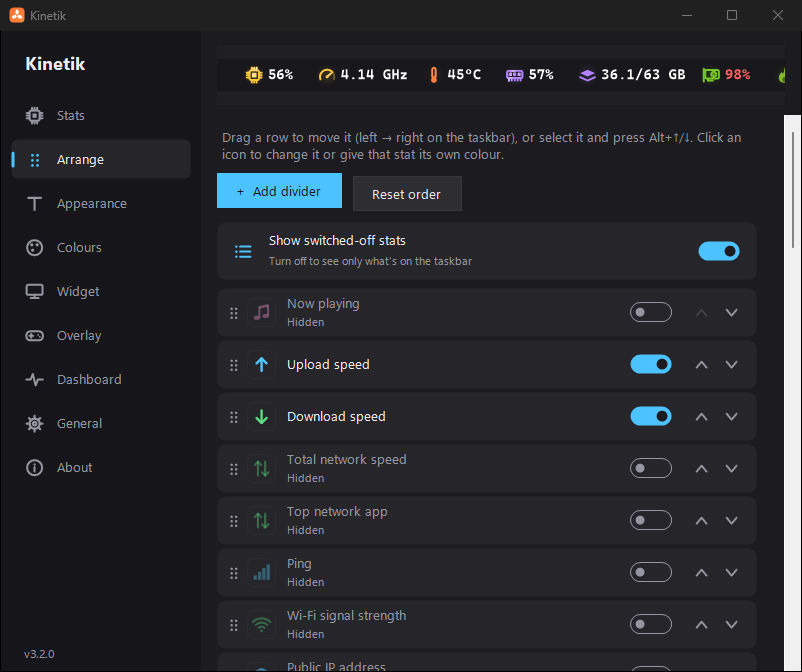Turn off Show switched-off stats toggle
802x672 pixels.
click(719, 251)
